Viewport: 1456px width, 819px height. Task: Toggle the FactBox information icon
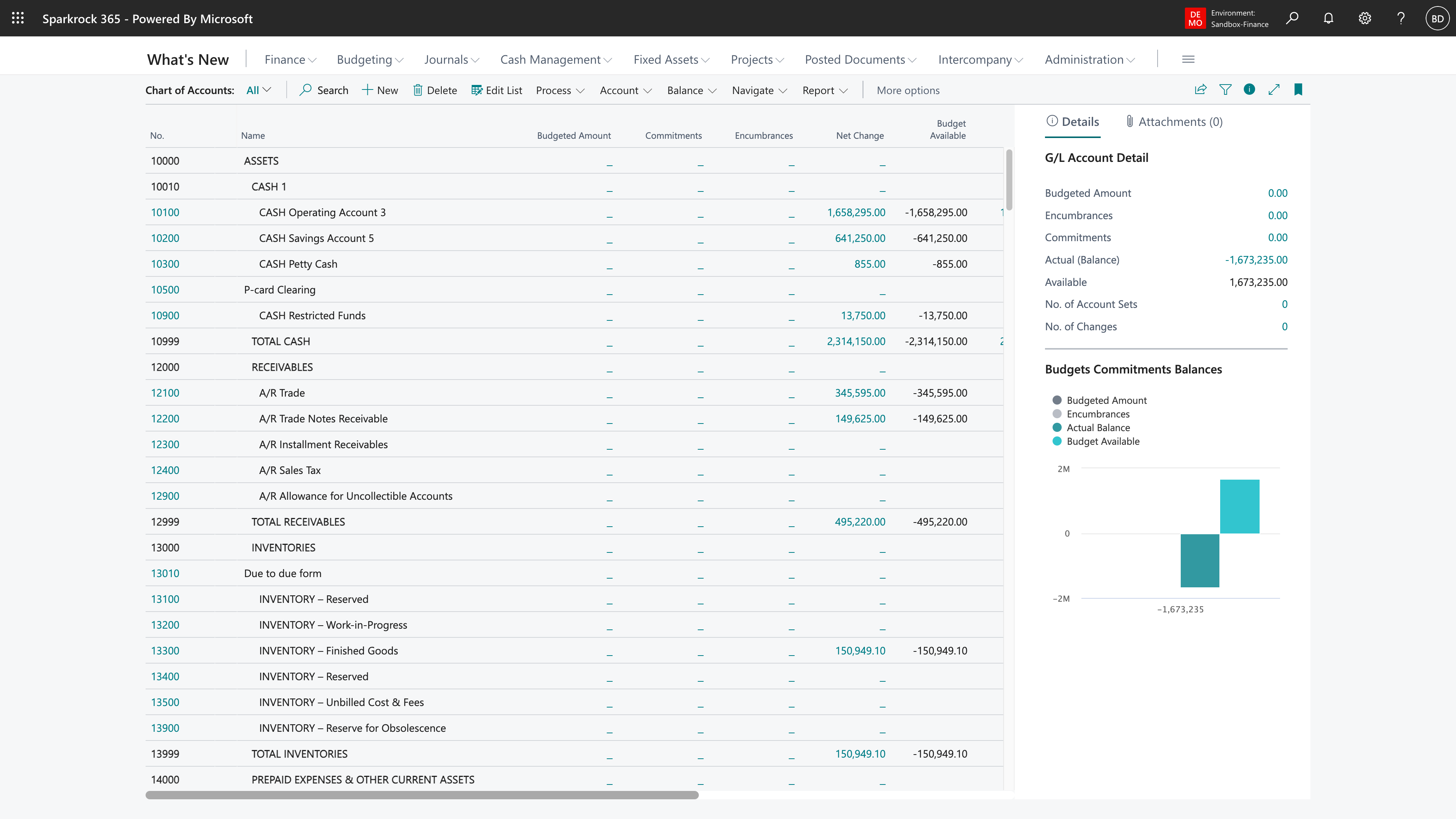point(1249,89)
